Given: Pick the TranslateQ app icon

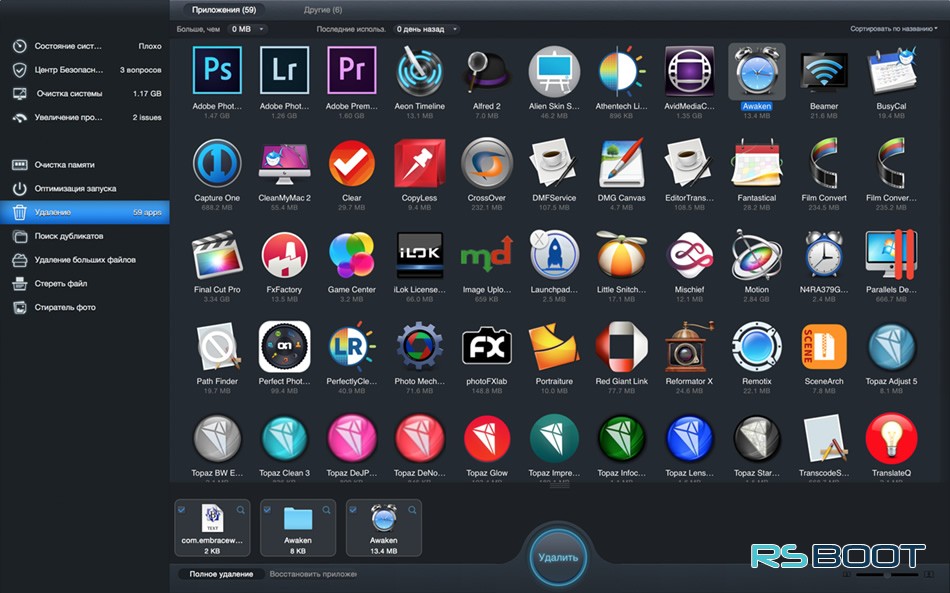Looking at the screenshot, I should coord(891,439).
